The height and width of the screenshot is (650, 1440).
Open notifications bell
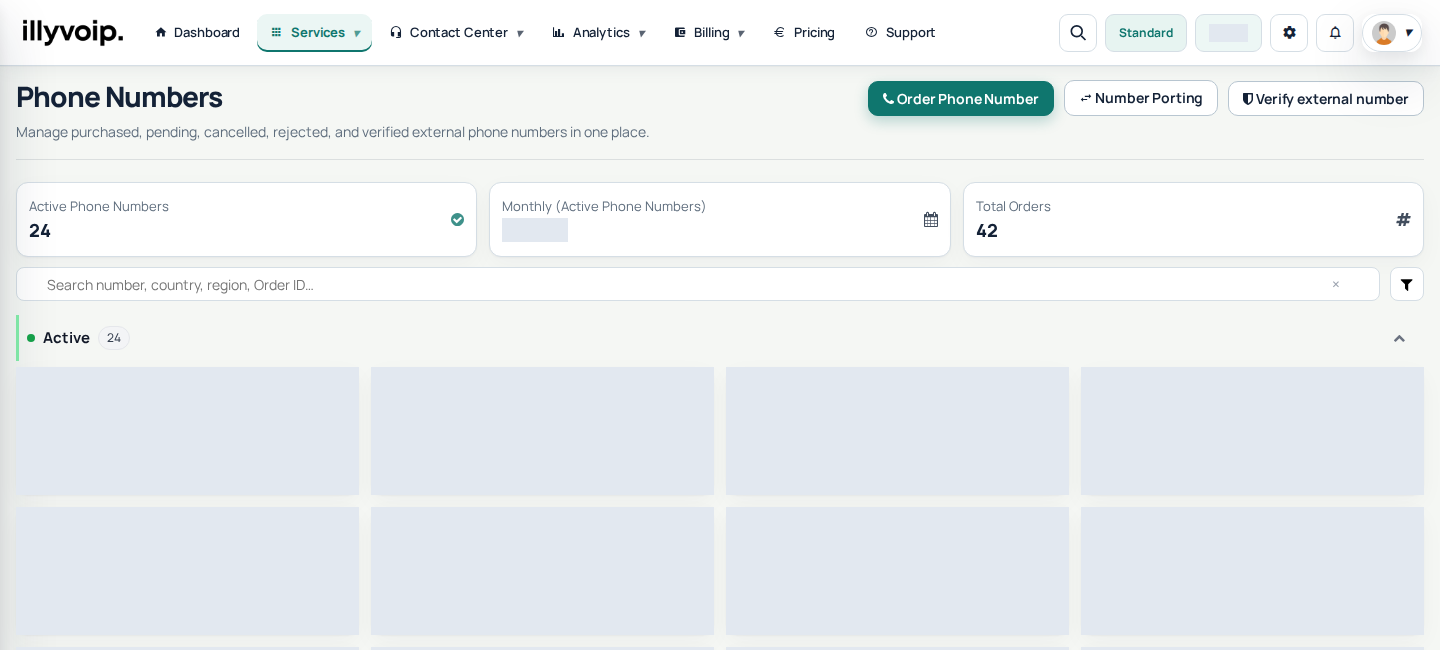click(x=1335, y=33)
